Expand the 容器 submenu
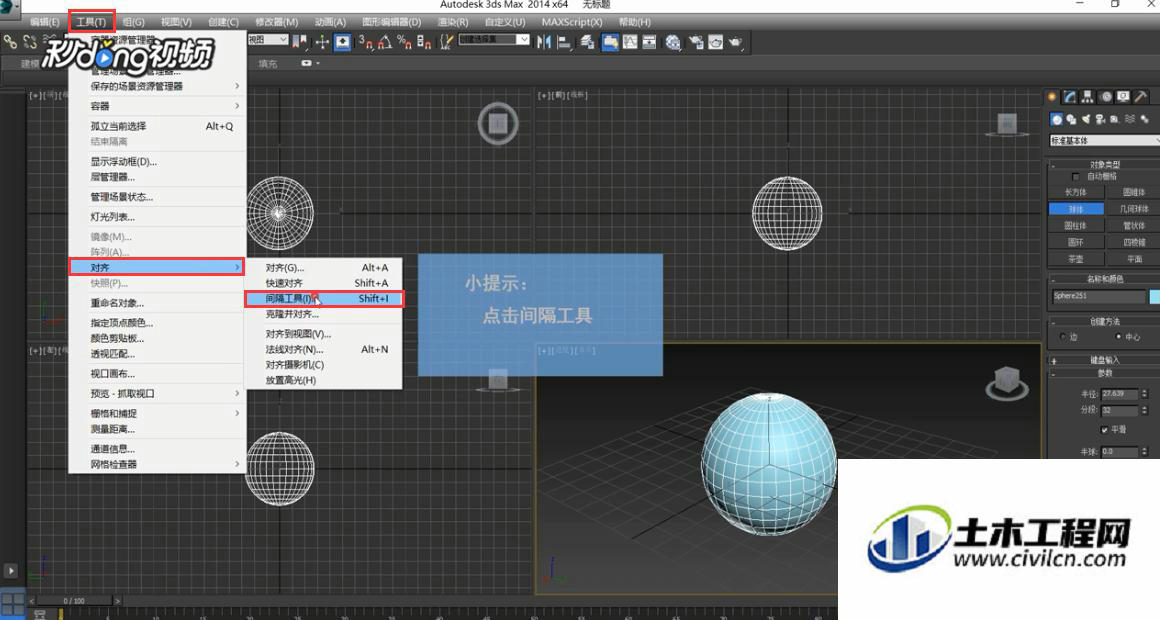 pos(157,107)
